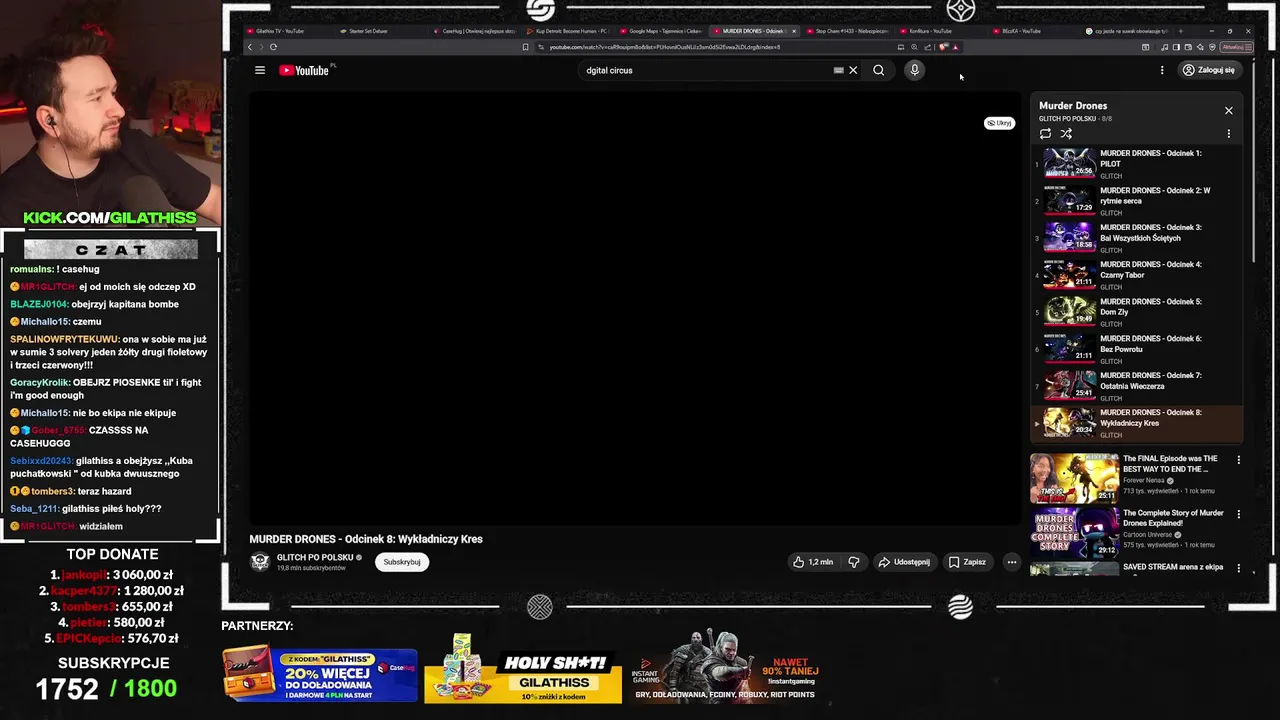Open GLITCH PO POLSKU channel avatar
Screen dimensions: 1280x720
point(260,562)
